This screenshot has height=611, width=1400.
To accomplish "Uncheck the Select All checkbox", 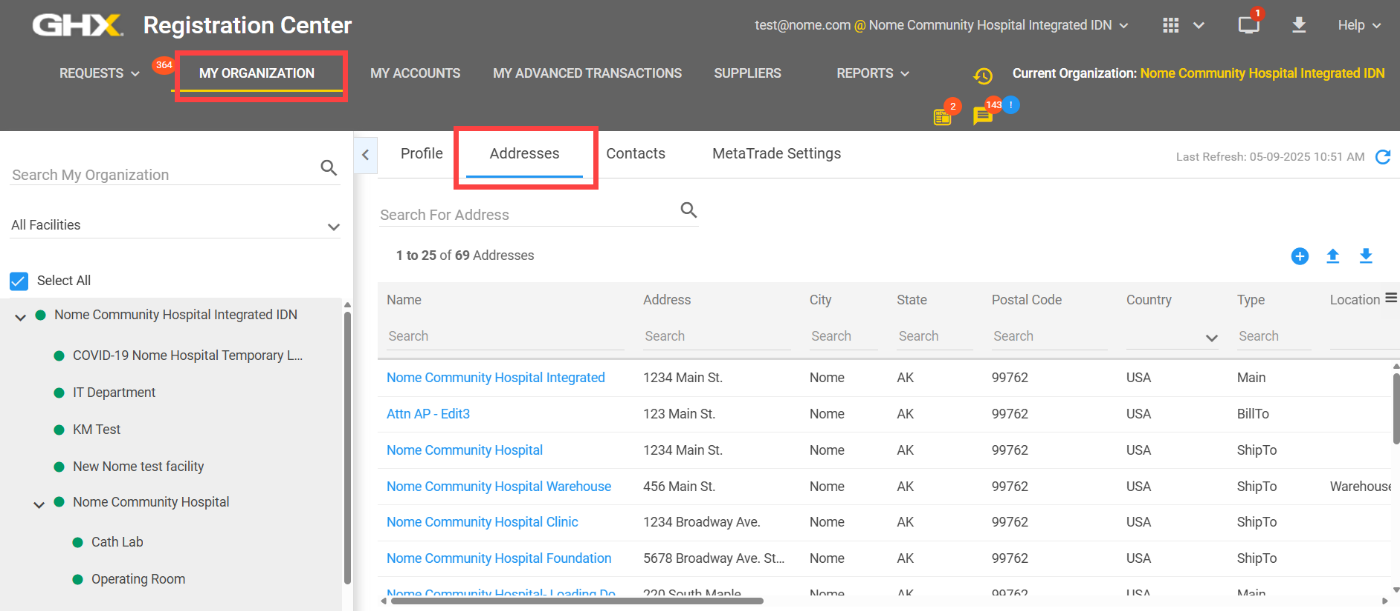I will click(18, 280).
